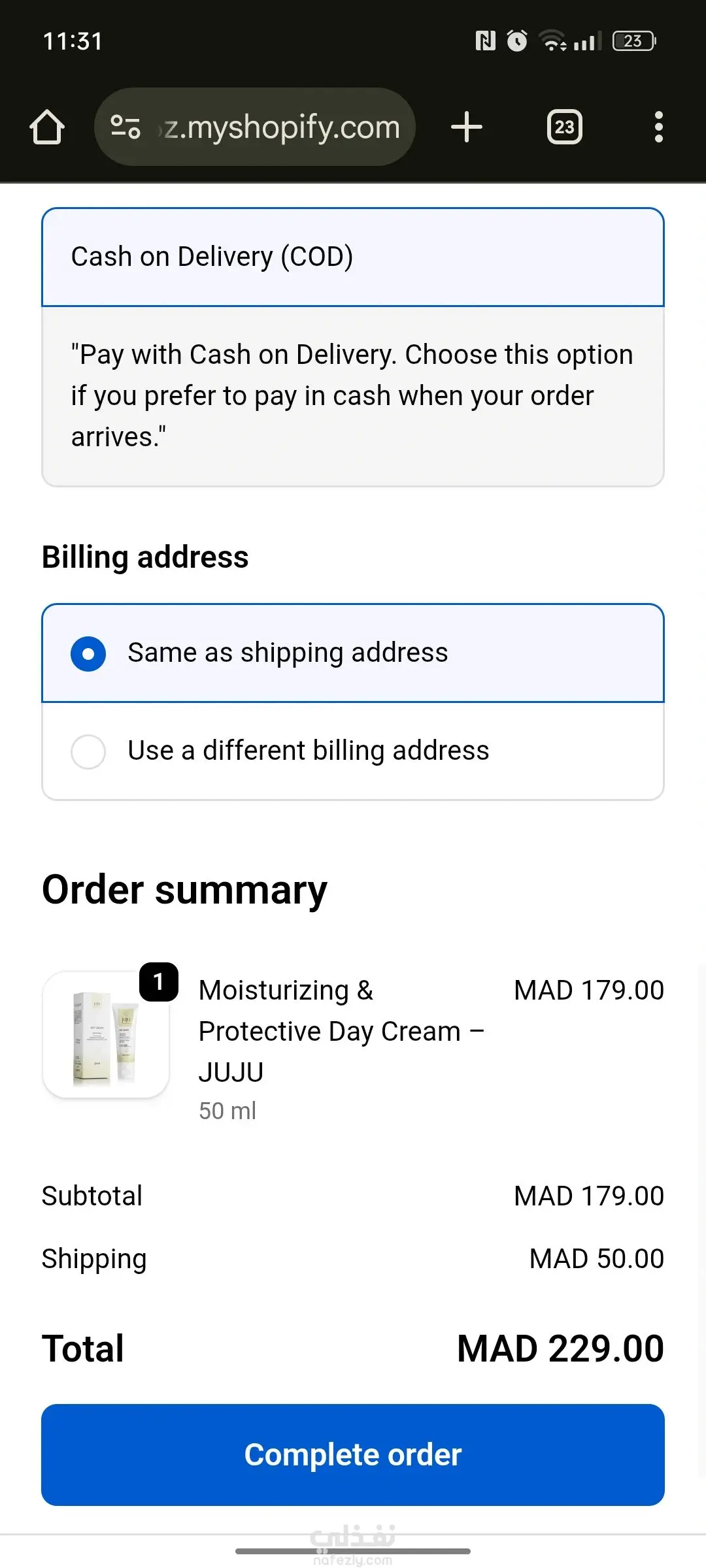Screen dimensions: 706x1568
Task: Tap the alarm clock status icon
Action: [517, 41]
